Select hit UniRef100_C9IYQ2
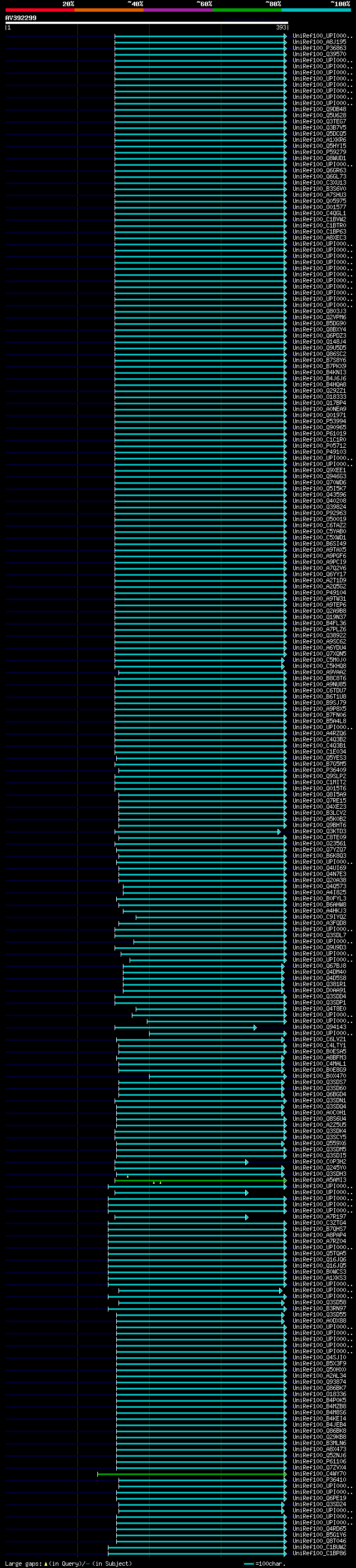The width and height of the screenshot is (356, 1568). coord(319,917)
